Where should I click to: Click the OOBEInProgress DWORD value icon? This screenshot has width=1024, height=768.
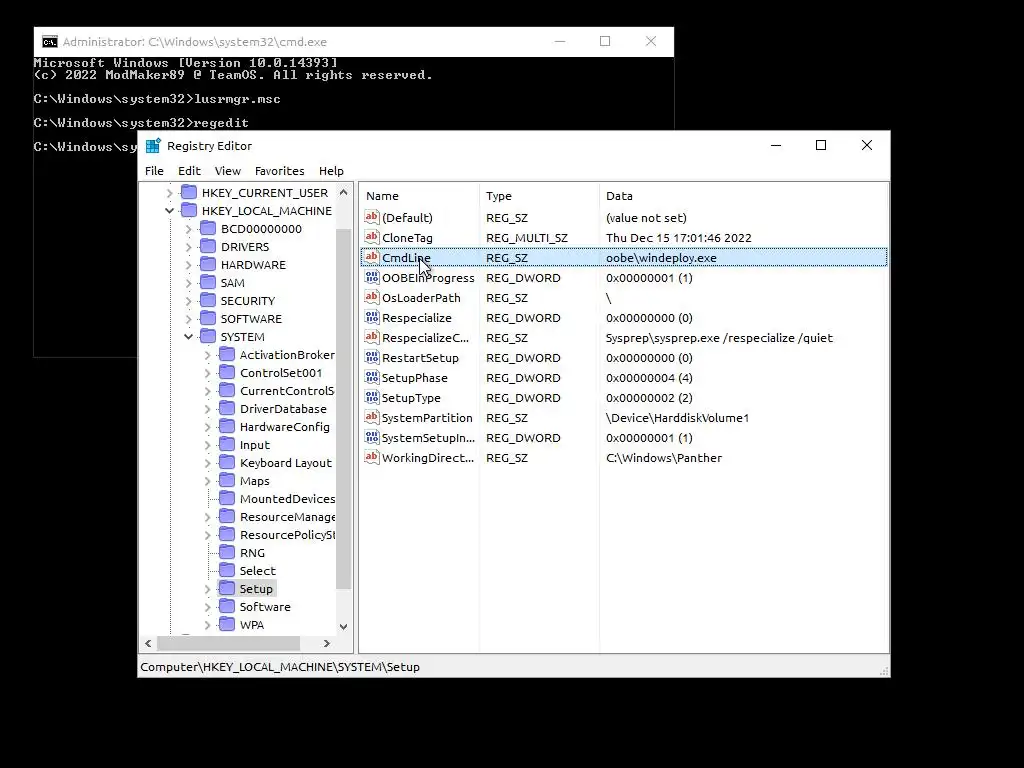(x=372, y=278)
